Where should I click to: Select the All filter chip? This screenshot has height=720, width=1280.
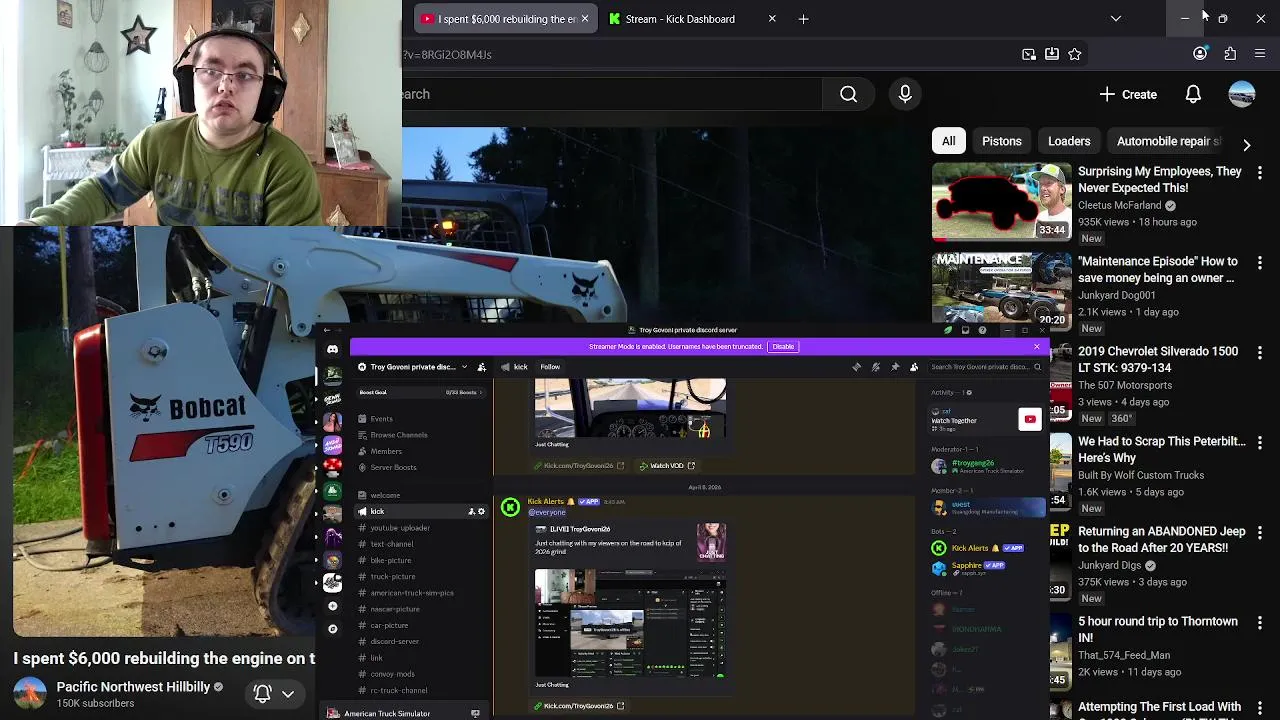click(x=948, y=141)
